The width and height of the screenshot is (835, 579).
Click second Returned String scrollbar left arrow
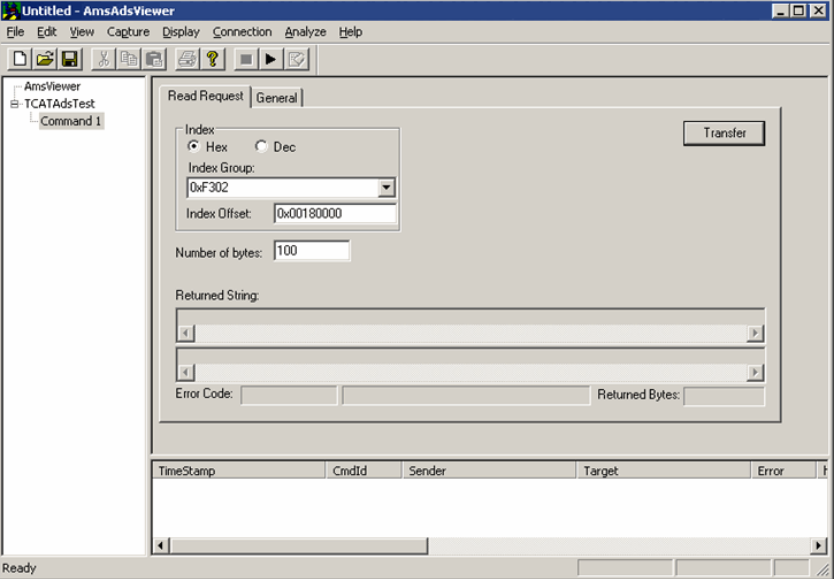186,372
